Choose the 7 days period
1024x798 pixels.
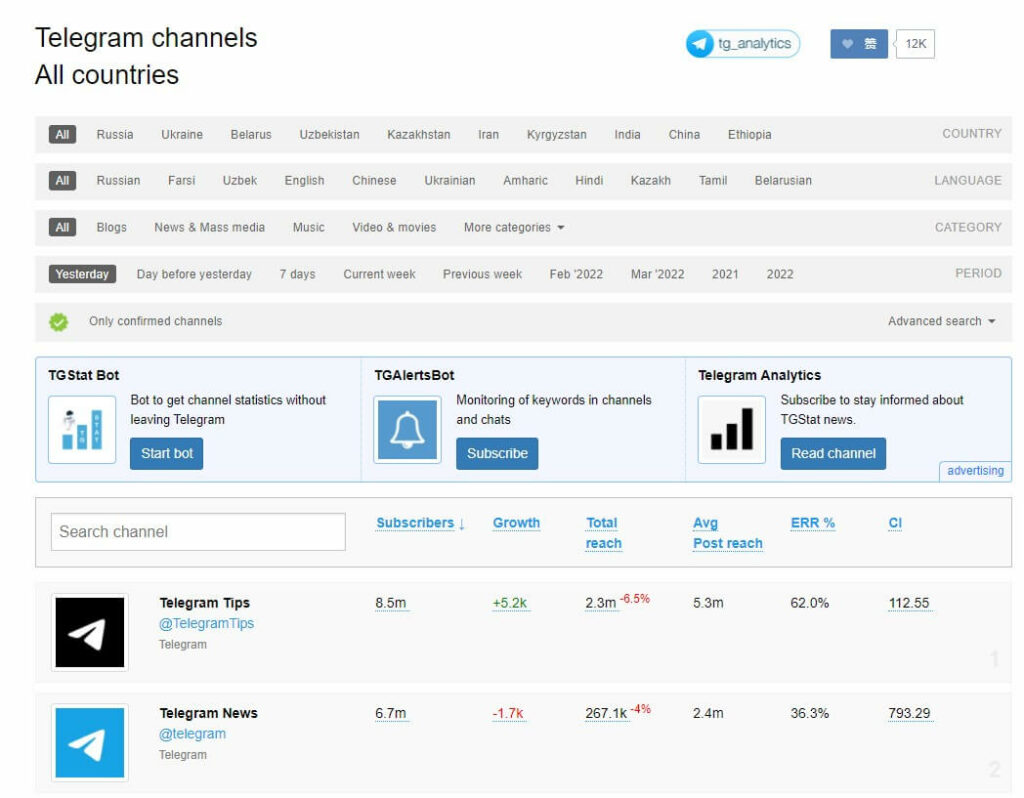coord(297,274)
